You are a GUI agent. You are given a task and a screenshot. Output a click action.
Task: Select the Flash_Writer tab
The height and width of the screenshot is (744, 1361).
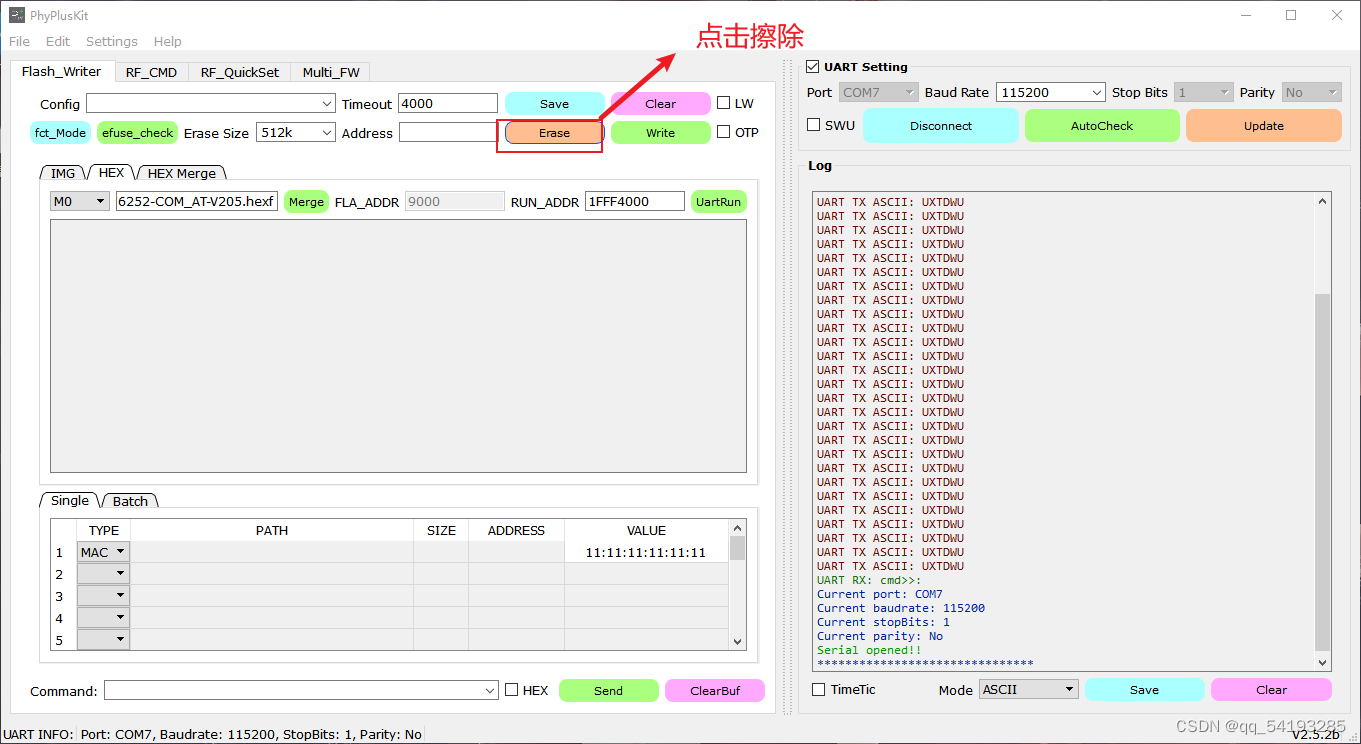click(62, 71)
